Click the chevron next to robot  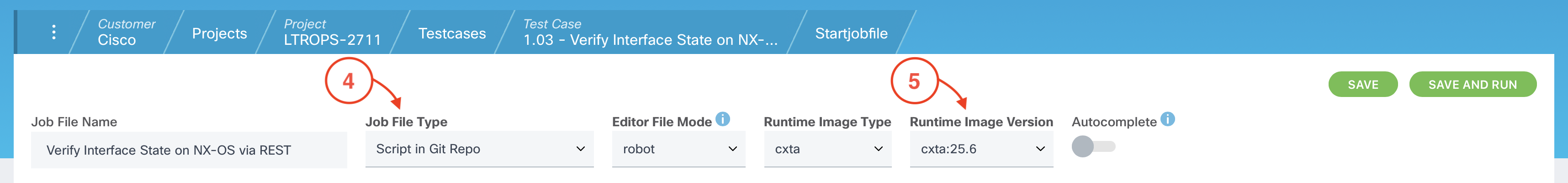(732, 149)
